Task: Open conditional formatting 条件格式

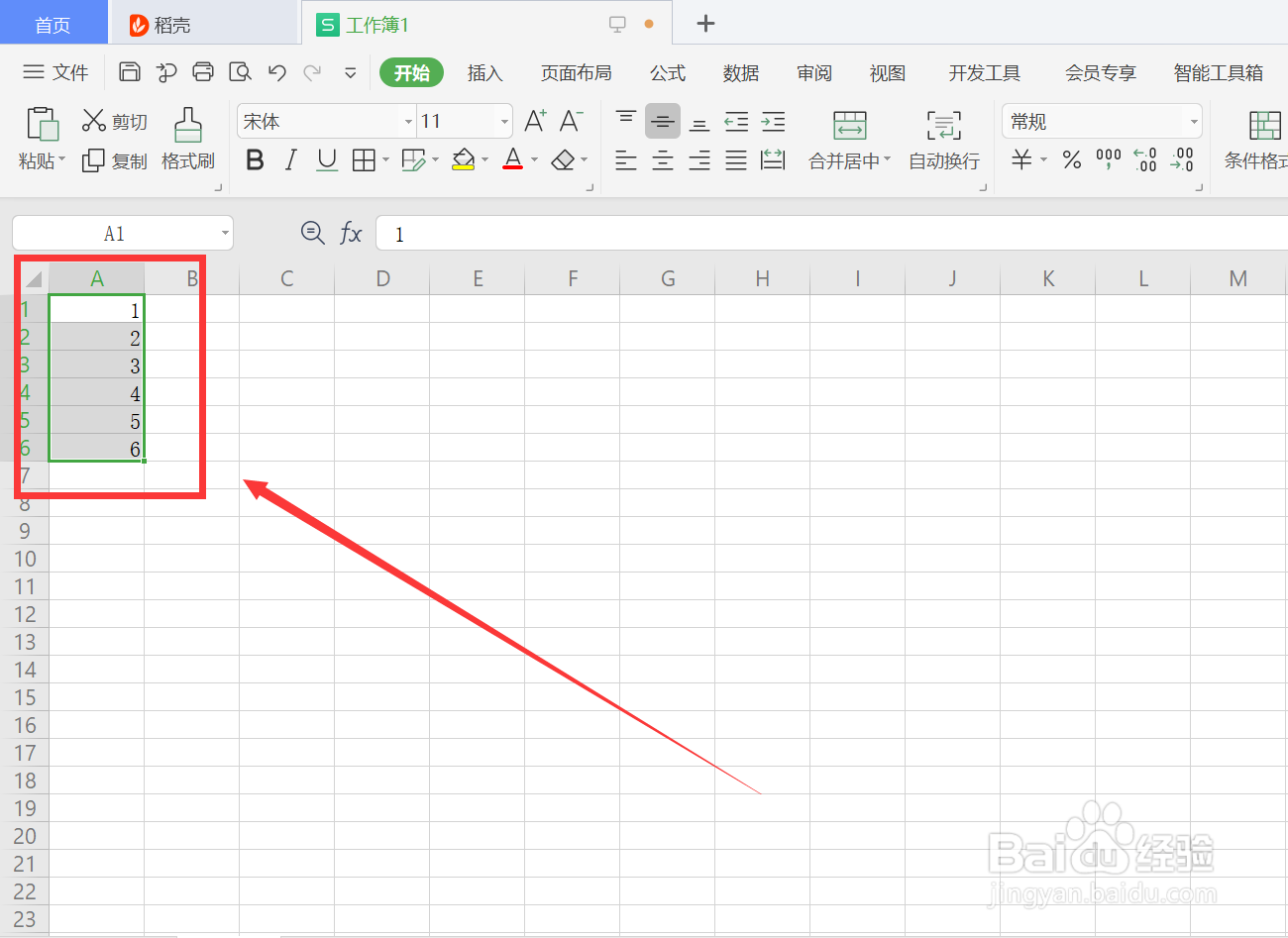Action: 1256,140
